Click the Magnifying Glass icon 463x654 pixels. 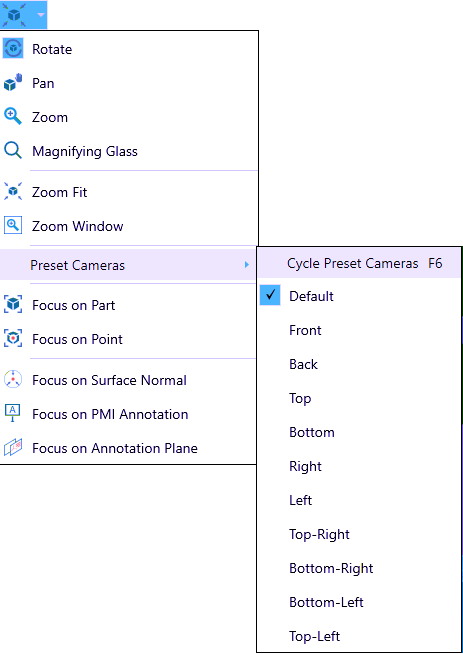[x=13, y=151]
